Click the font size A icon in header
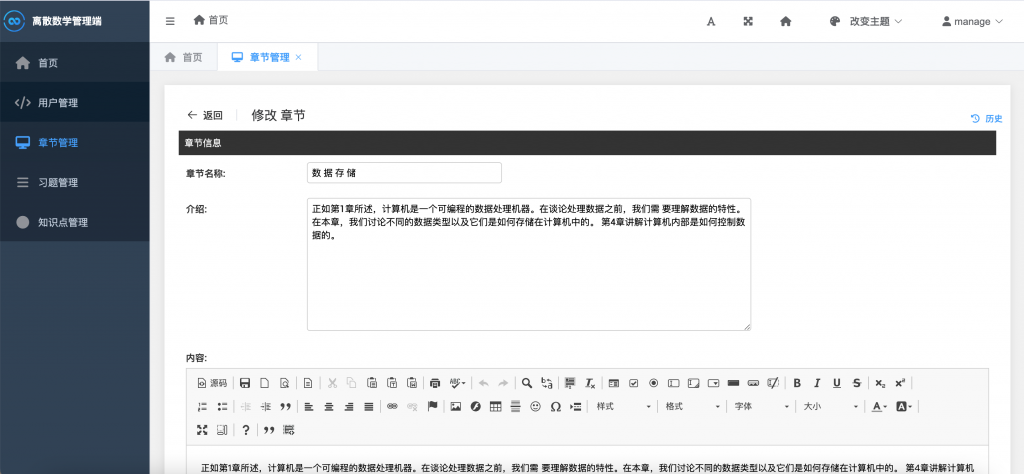 tap(711, 21)
